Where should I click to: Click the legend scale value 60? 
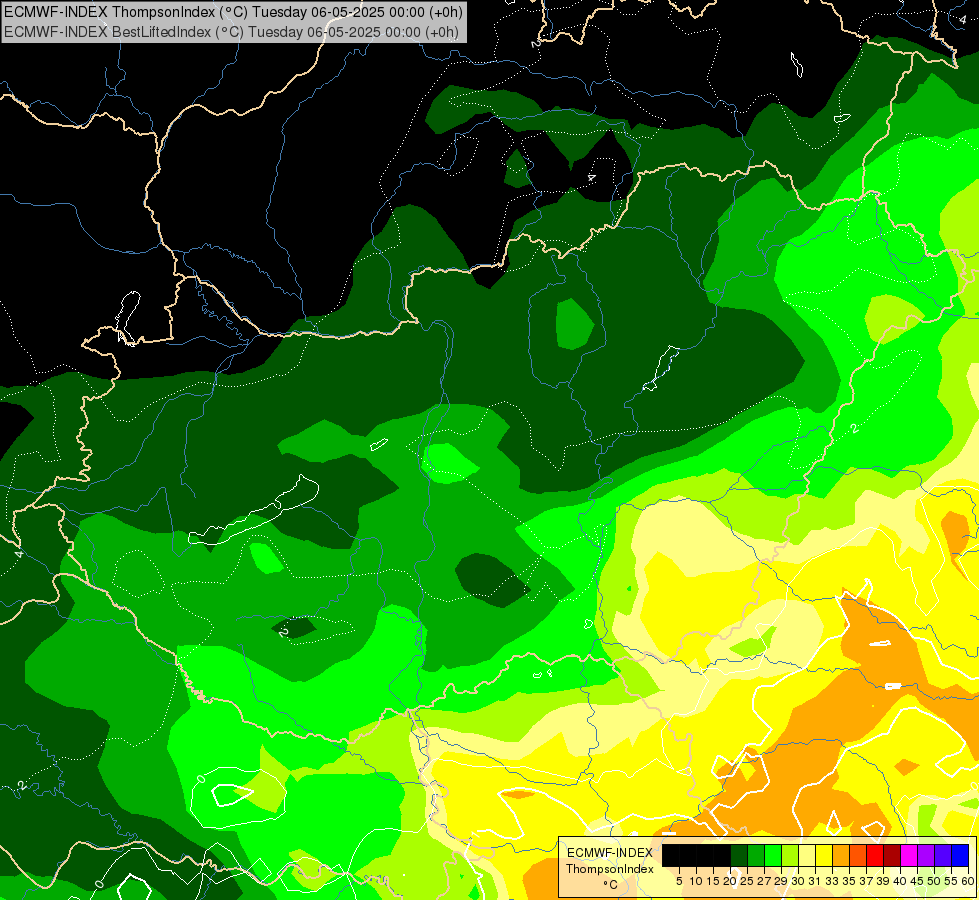click(968, 881)
